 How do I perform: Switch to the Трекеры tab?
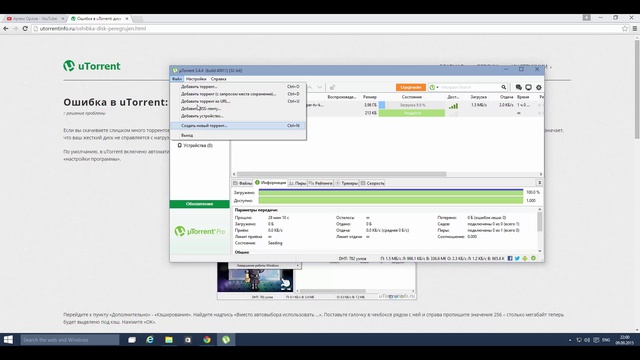click(x=347, y=183)
